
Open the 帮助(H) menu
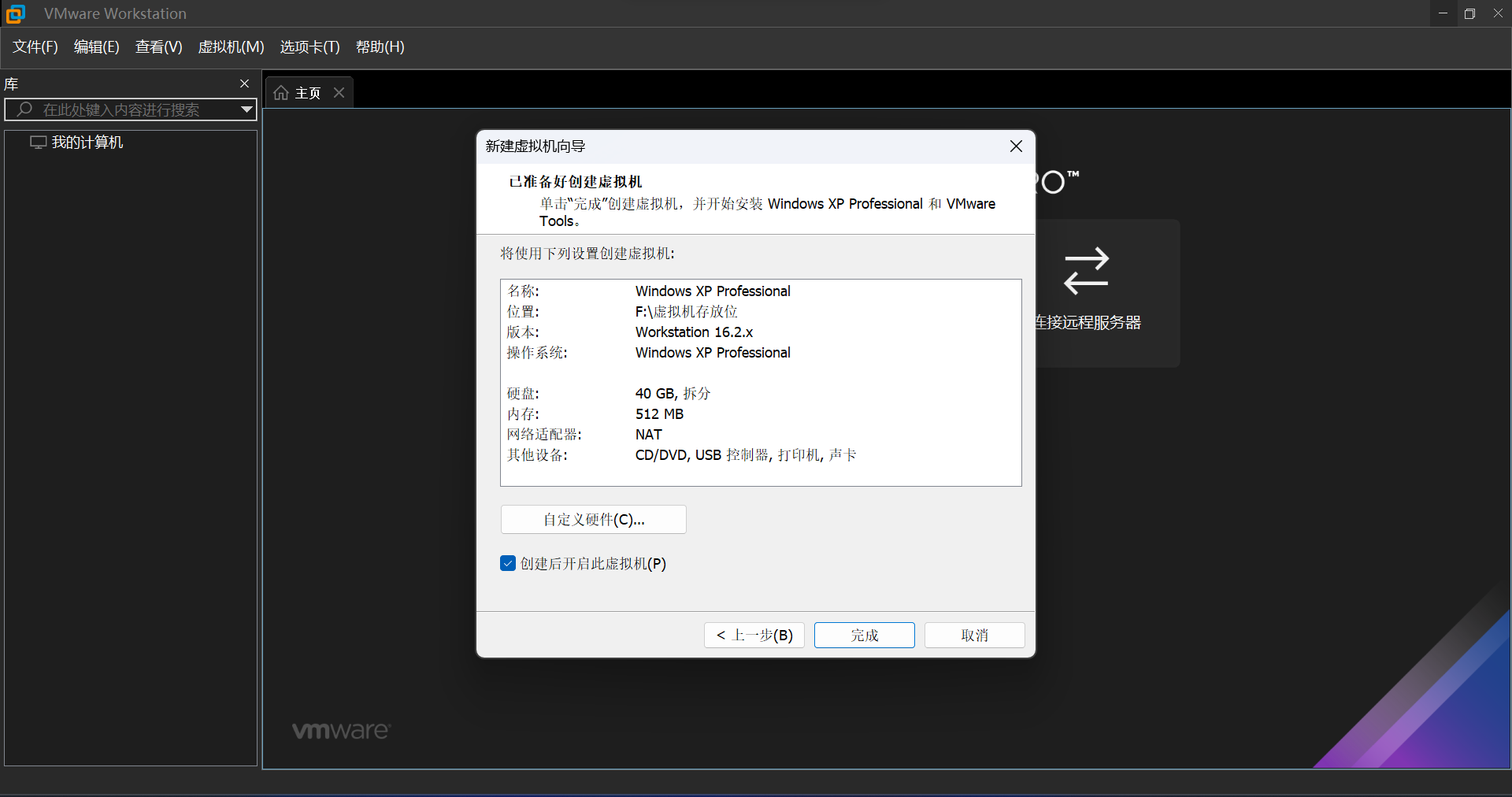click(x=380, y=47)
